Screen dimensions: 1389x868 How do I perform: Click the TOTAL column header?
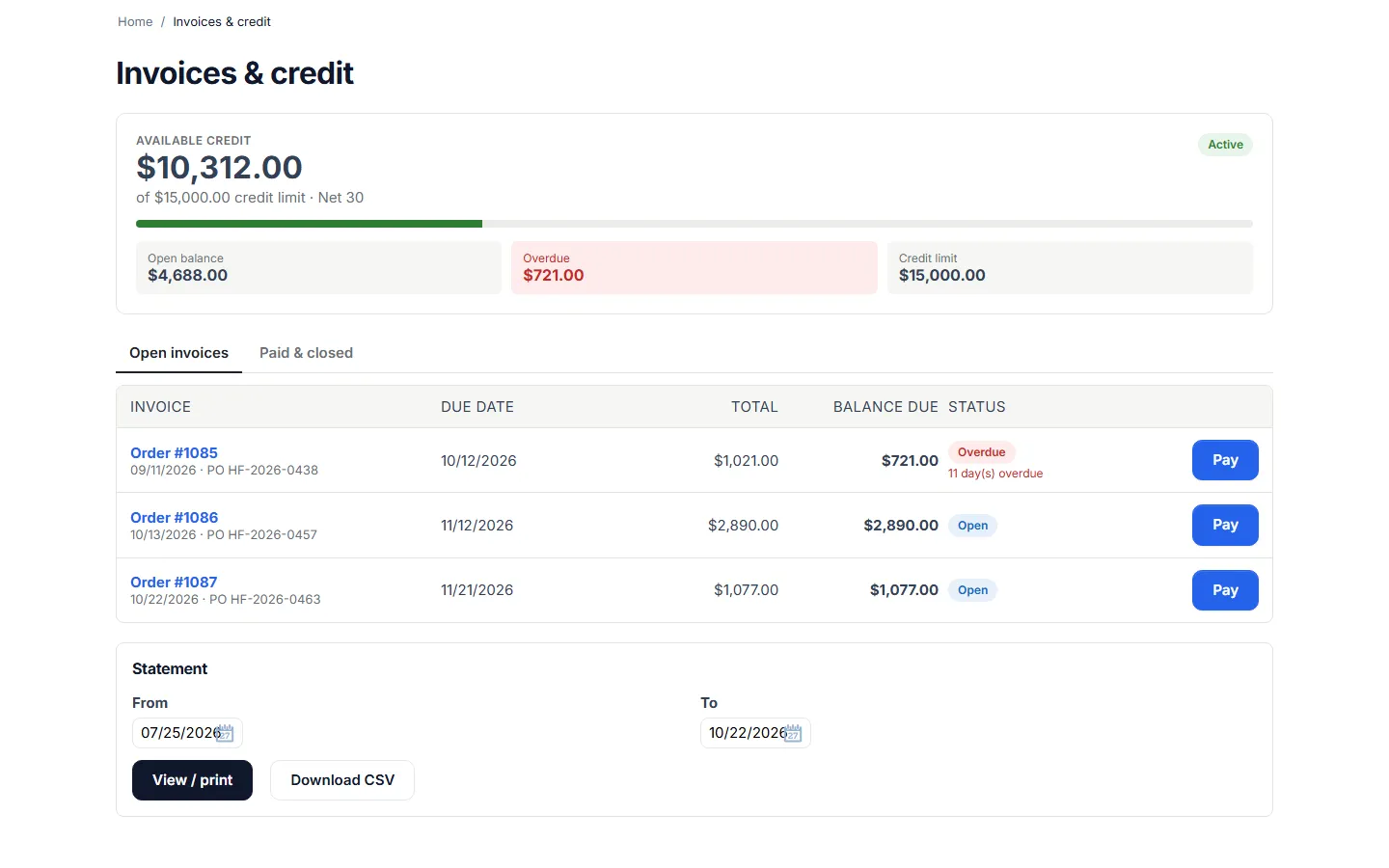(x=754, y=407)
